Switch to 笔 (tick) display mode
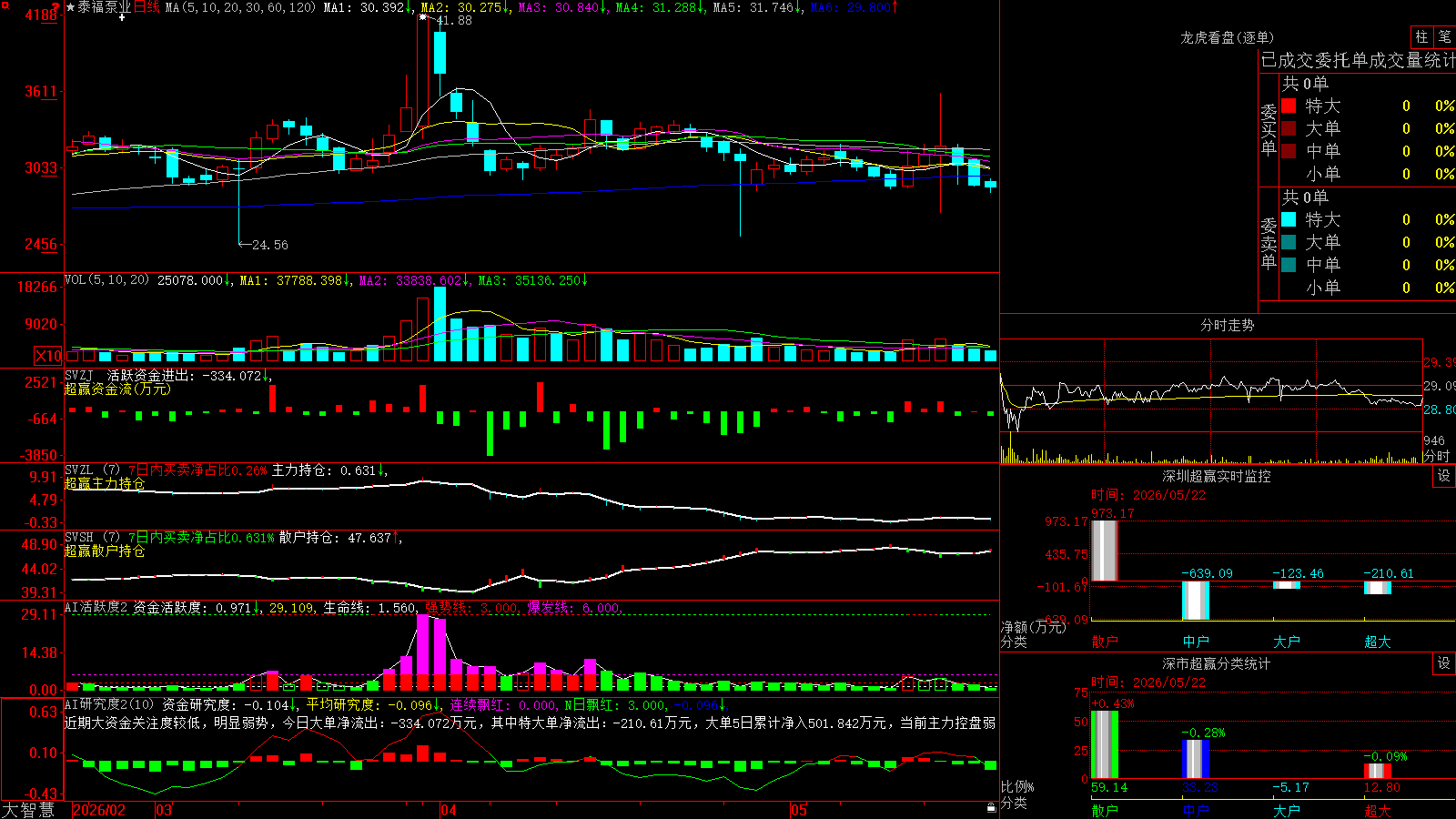This screenshot has width=1456, height=819. pyautogui.click(x=1445, y=36)
